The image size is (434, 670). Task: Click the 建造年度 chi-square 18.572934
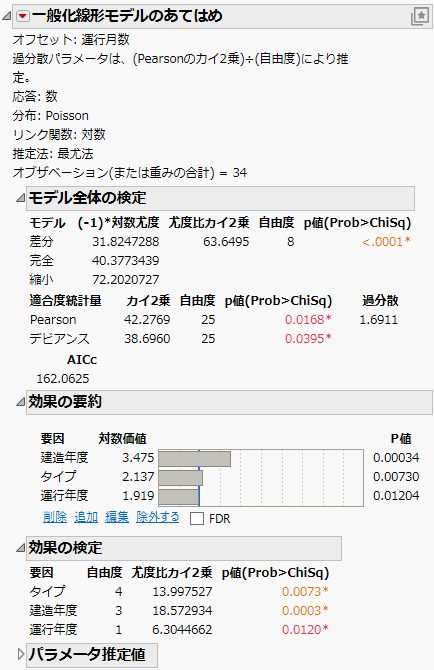tap(182, 611)
